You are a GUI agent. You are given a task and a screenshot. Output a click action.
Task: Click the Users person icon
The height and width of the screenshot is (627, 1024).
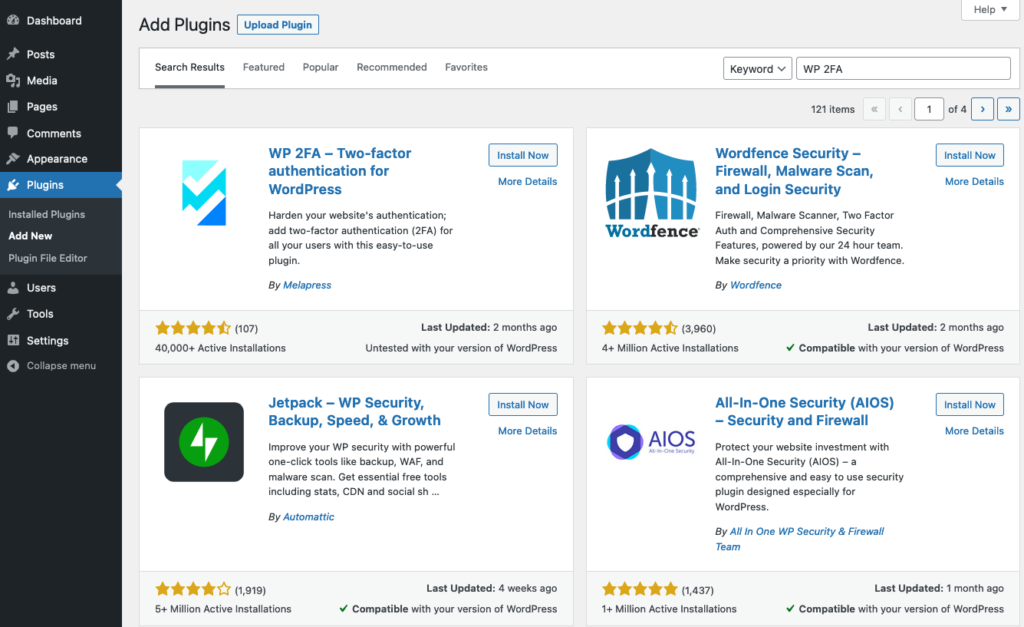point(13,287)
